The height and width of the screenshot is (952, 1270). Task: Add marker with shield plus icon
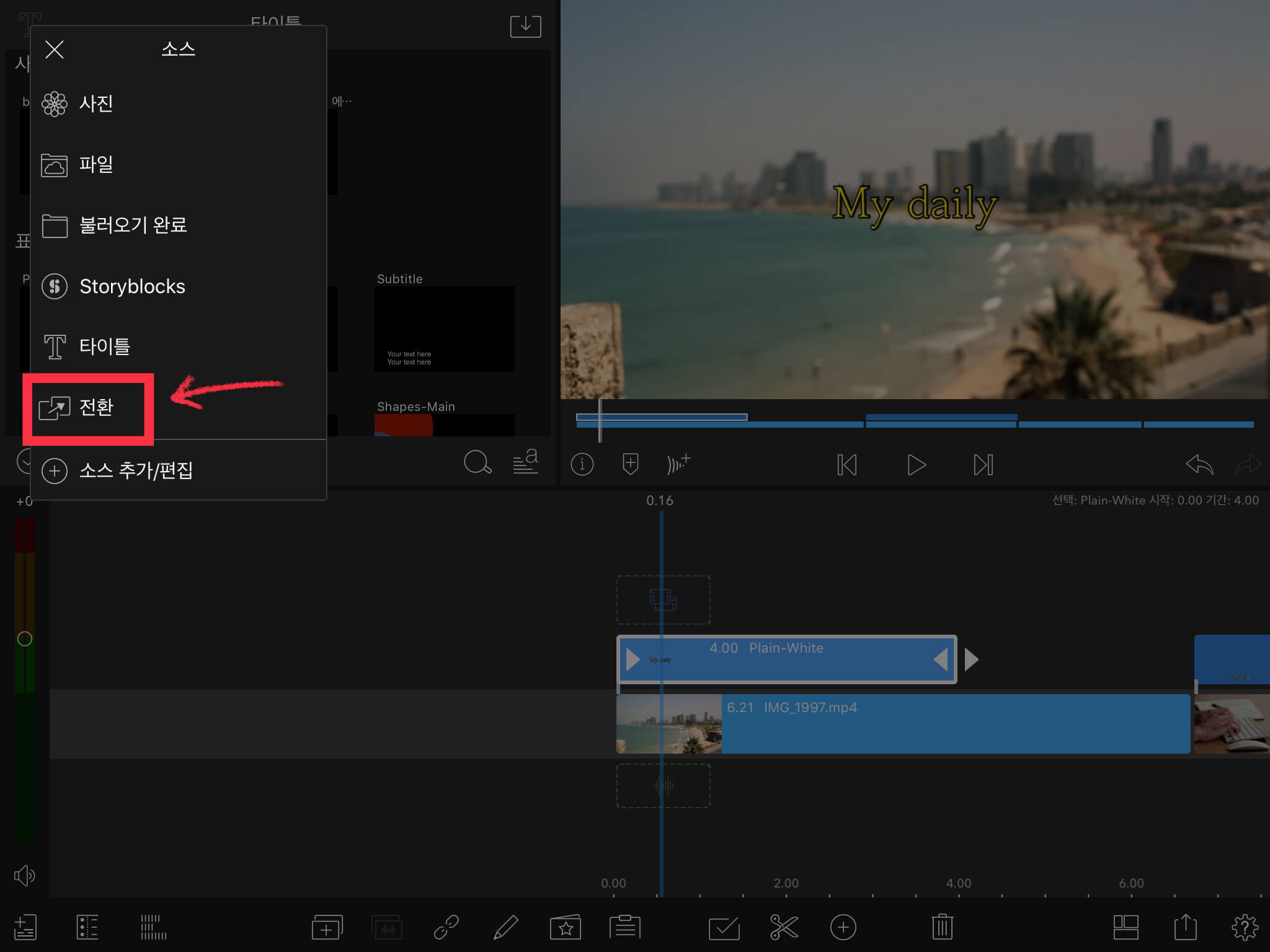(x=630, y=464)
